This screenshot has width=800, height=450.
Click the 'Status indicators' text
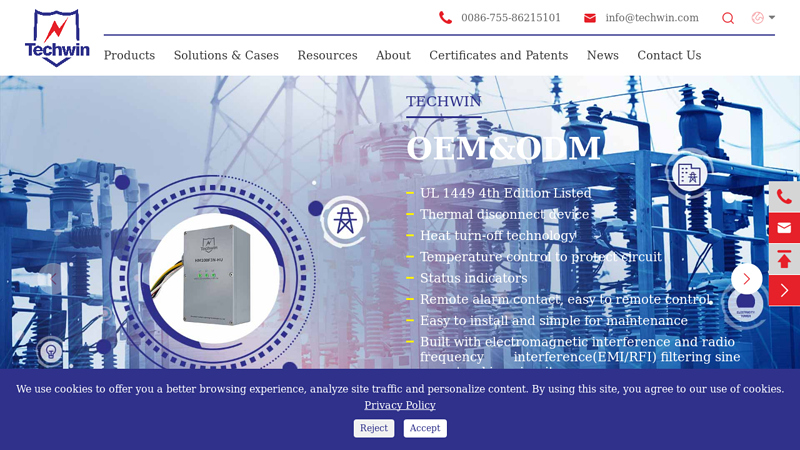(x=473, y=278)
